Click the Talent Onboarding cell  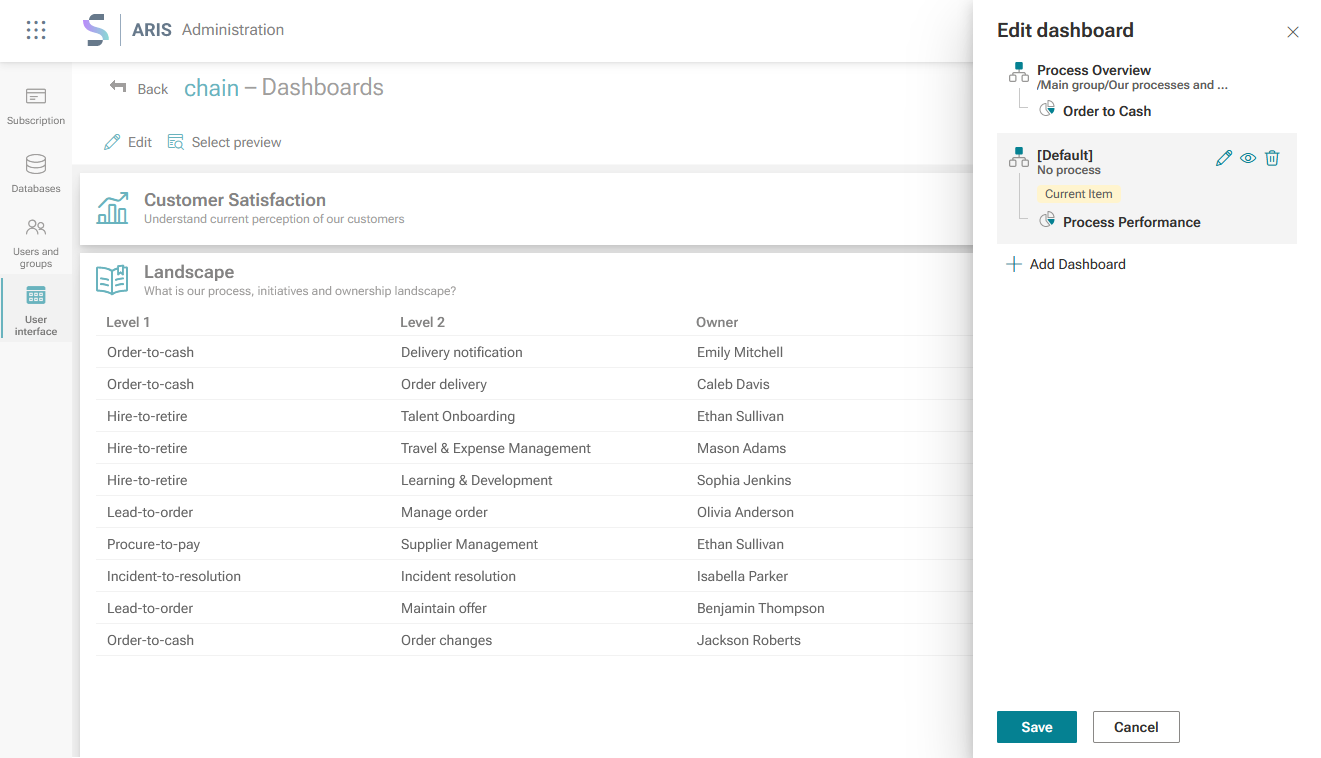458,416
